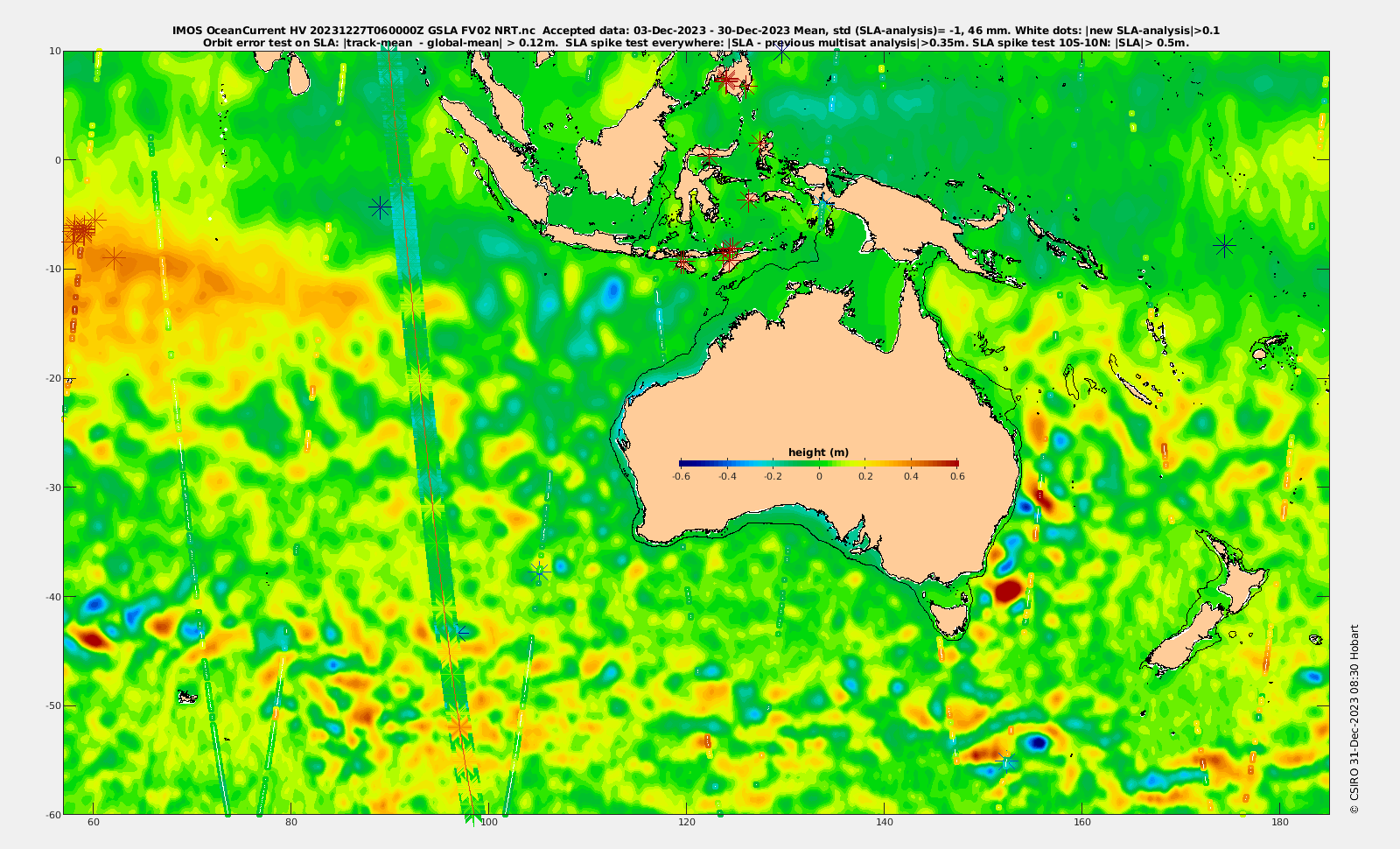Click longitude axis label 100
The height and width of the screenshot is (849, 1400).
point(489,823)
